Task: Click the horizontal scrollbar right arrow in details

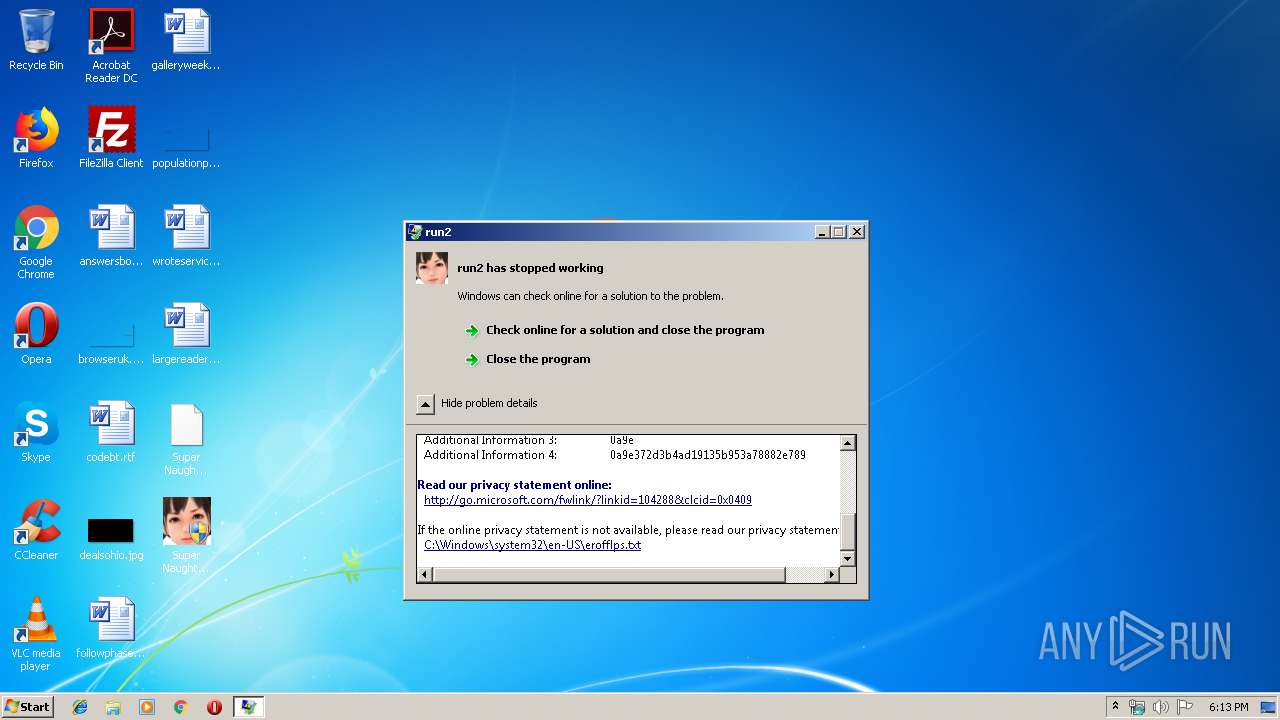Action: 832,574
